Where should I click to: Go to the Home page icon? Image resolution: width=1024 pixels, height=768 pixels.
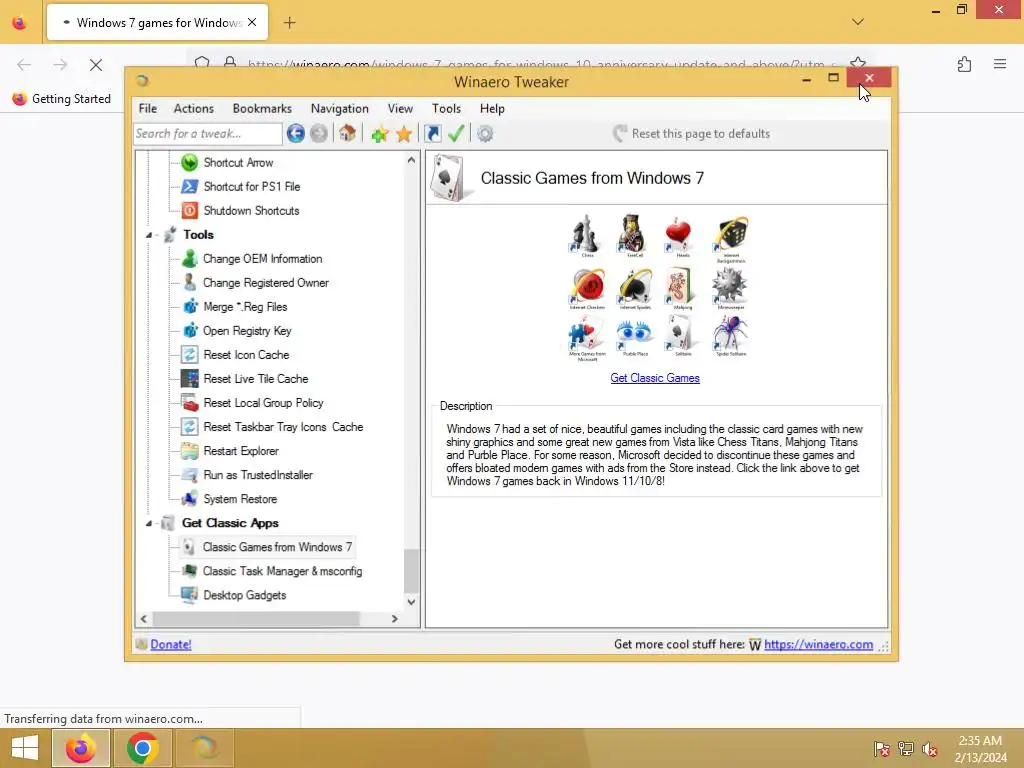pos(347,134)
